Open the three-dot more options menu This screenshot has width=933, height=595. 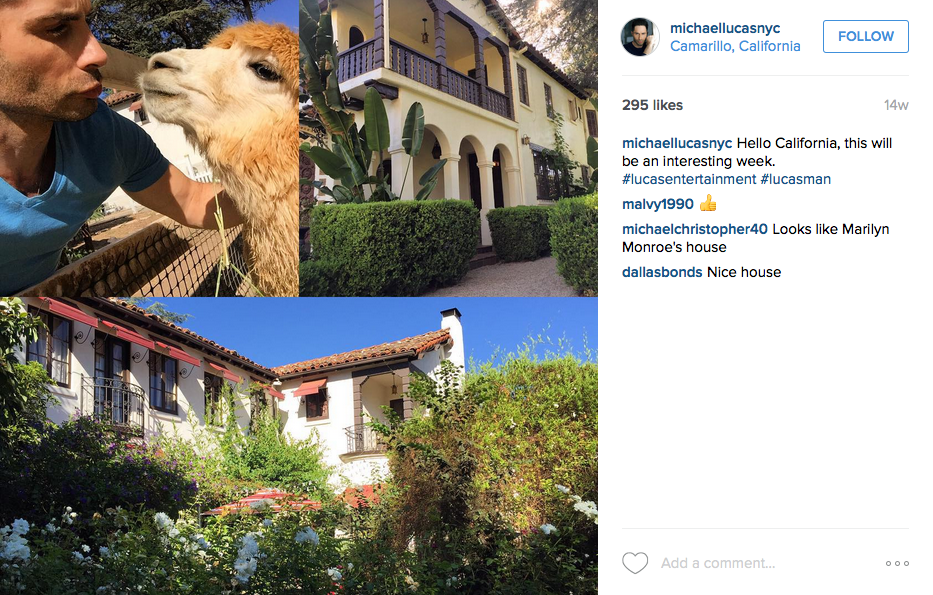[897, 563]
